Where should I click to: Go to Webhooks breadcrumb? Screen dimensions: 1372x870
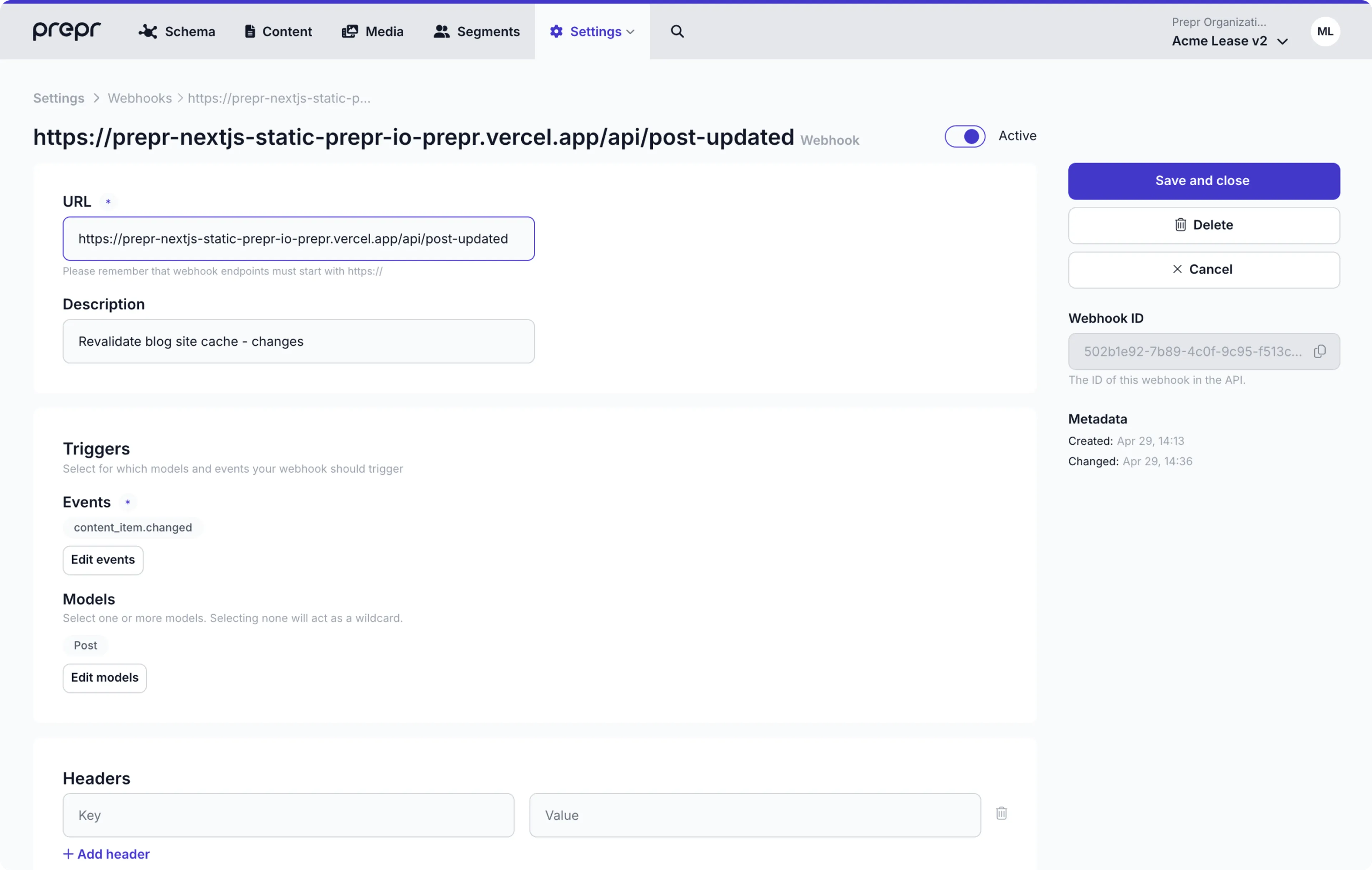point(140,98)
